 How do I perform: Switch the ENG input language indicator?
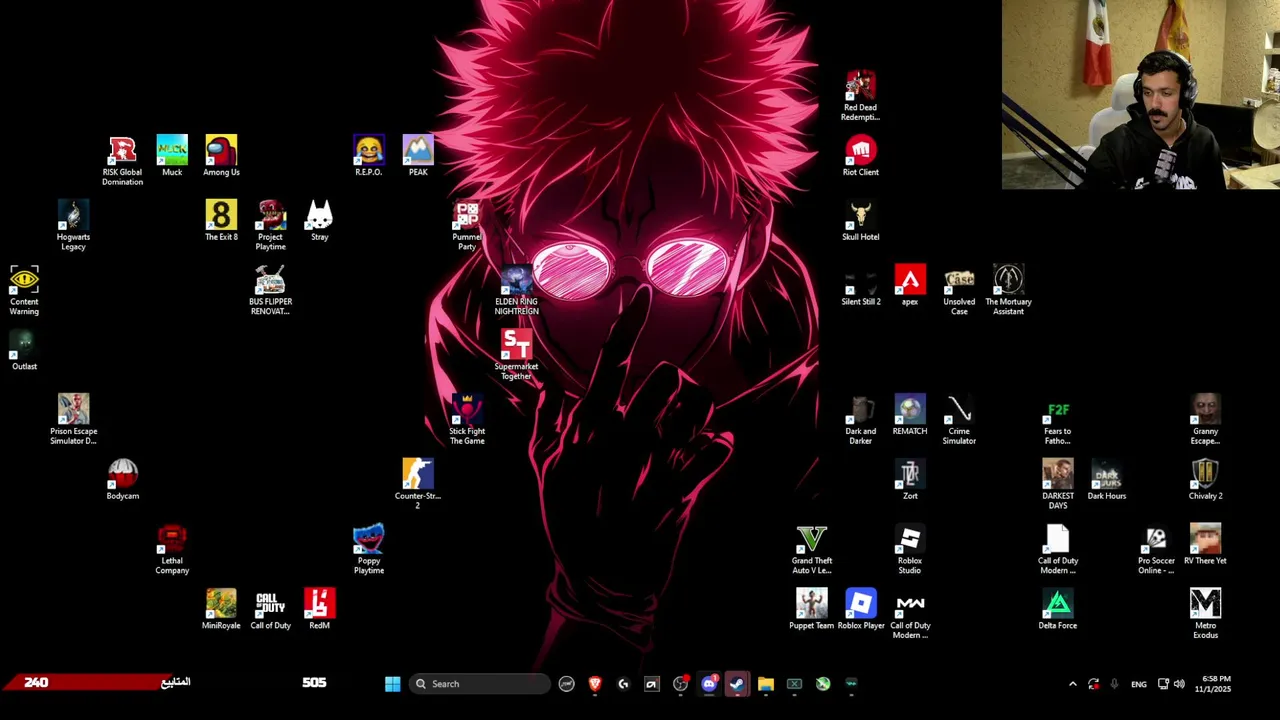[x=1139, y=685]
